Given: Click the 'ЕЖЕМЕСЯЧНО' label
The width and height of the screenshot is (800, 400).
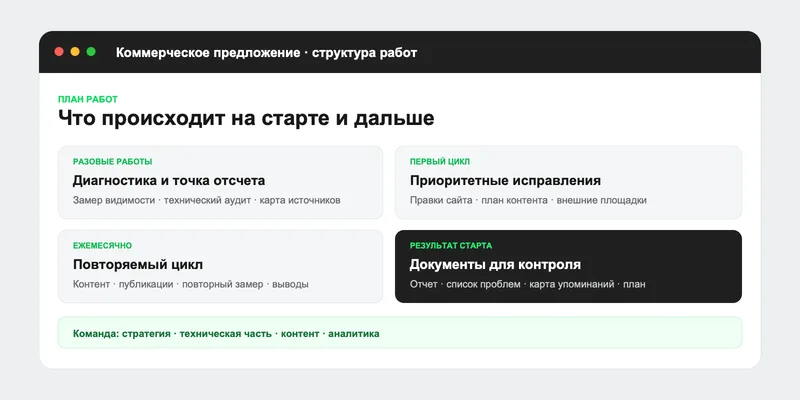Looking at the screenshot, I should [103, 246].
